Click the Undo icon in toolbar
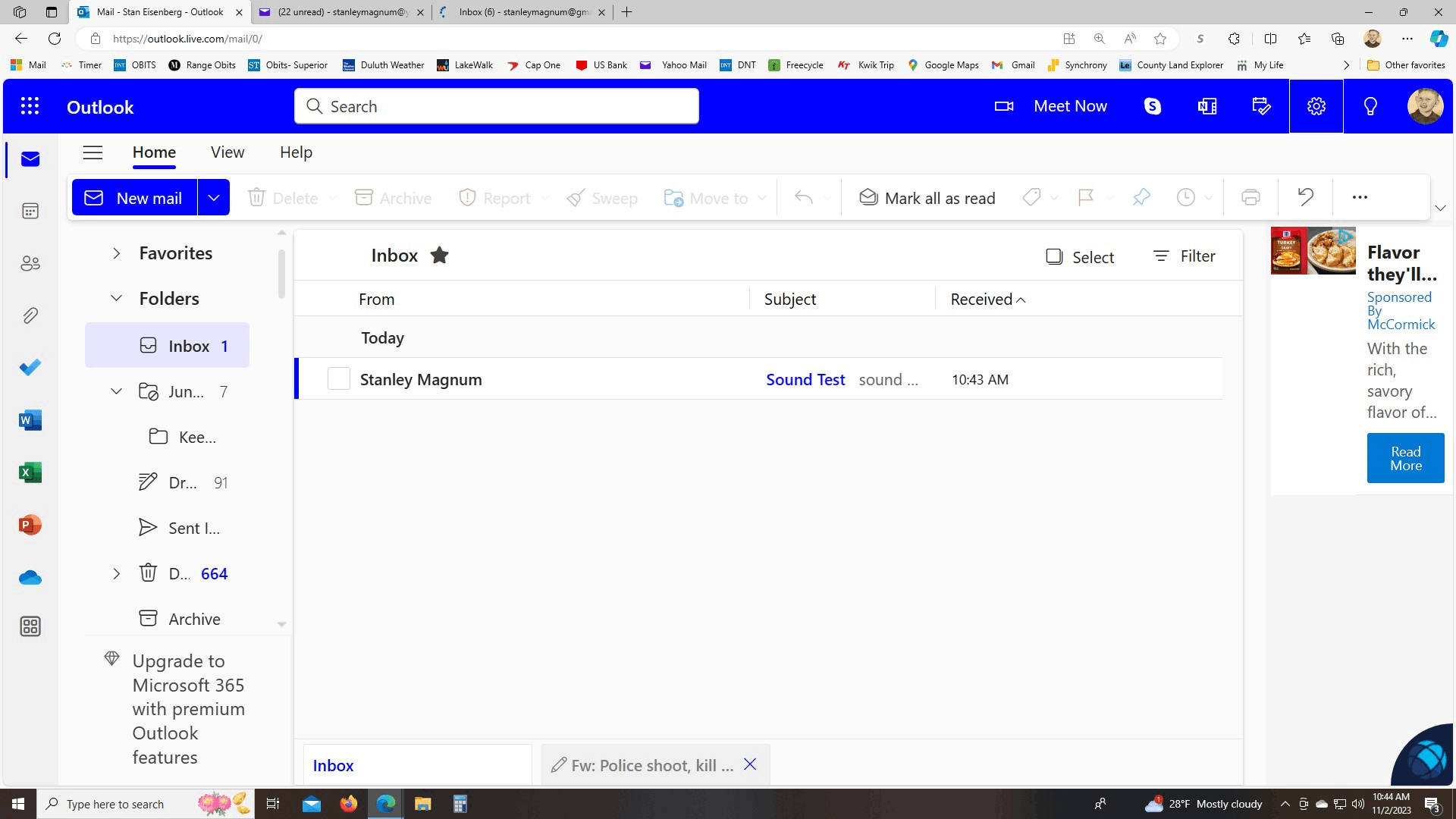 coord(1305,197)
